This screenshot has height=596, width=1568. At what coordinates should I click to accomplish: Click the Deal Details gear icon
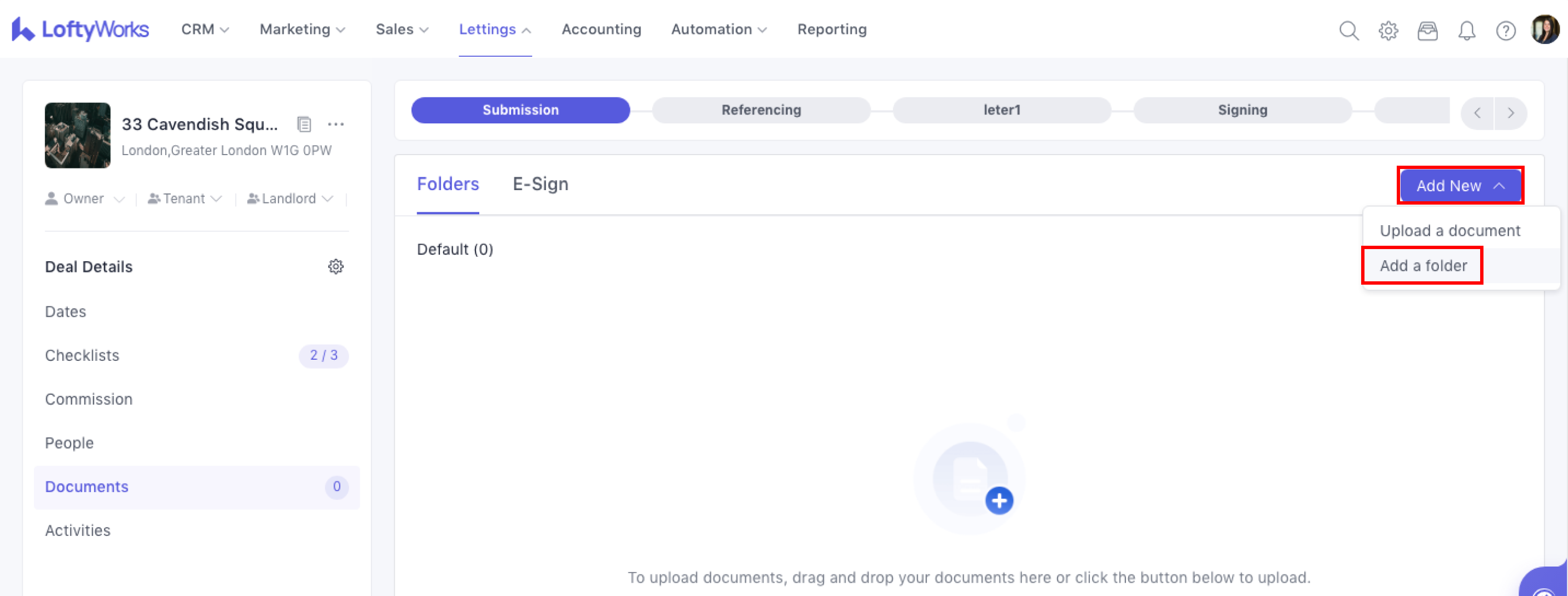(x=335, y=266)
